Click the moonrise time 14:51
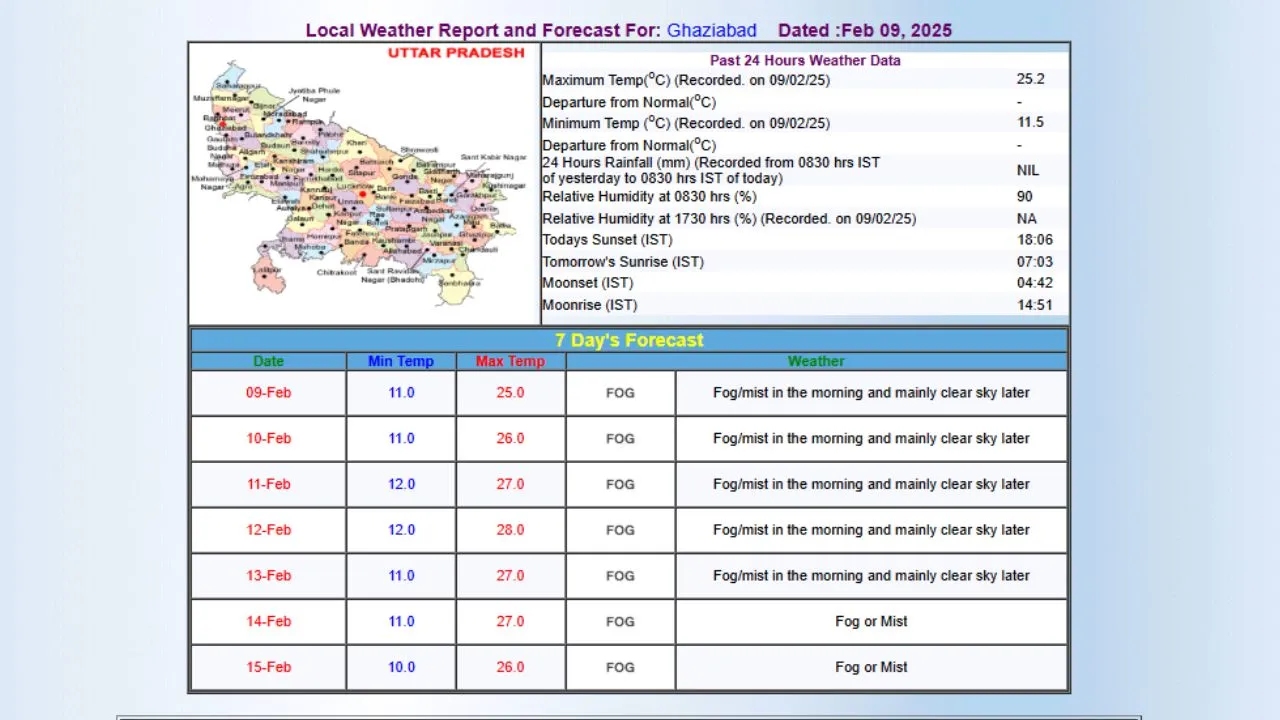The height and width of the screenshot is (720, 1280). tap(1035, 305)
